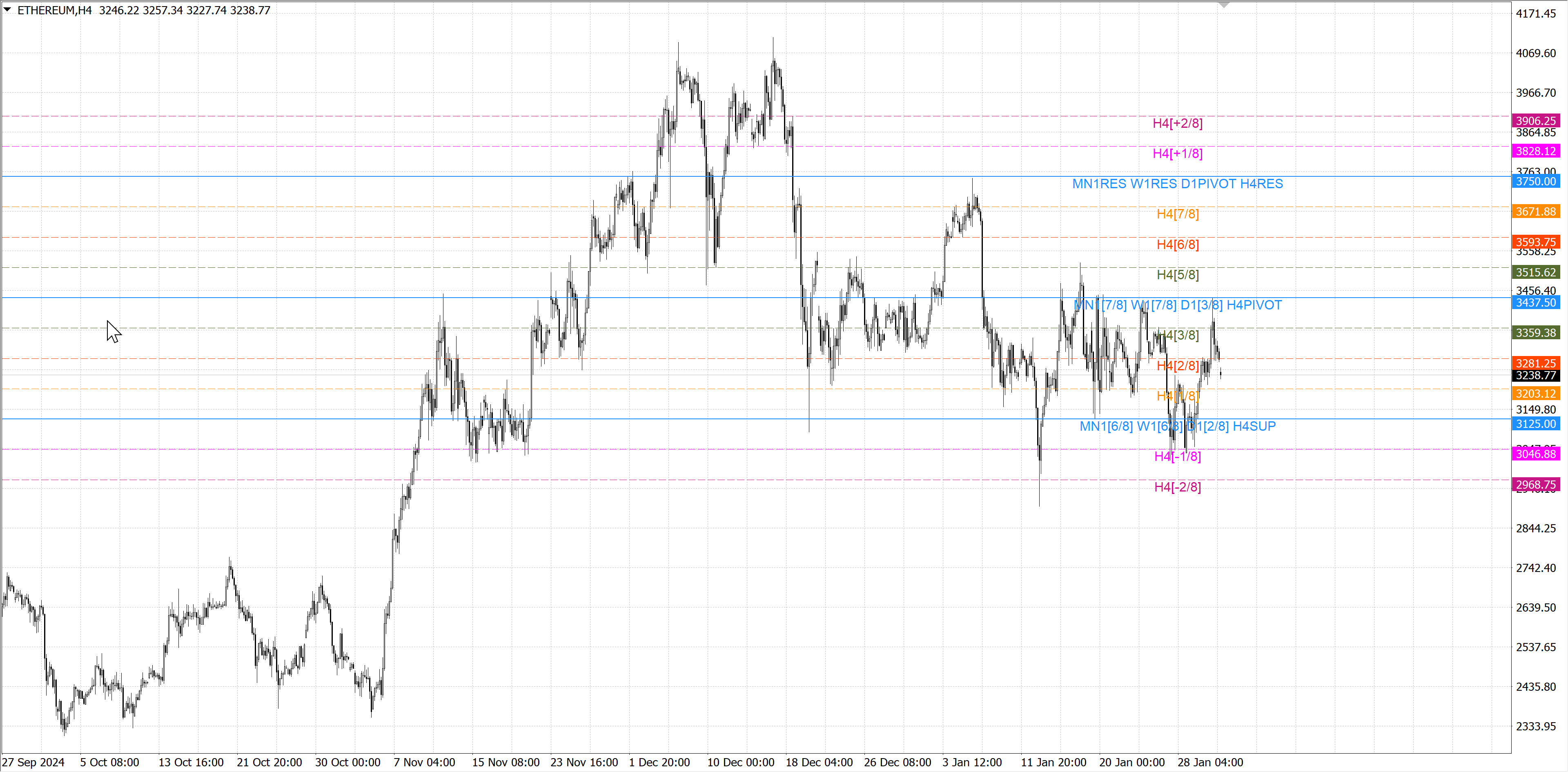Click the 3906.25 purple price tag
This screenshot has height=772, width=1568.
pyautogui.click(x=1535, y=121)
